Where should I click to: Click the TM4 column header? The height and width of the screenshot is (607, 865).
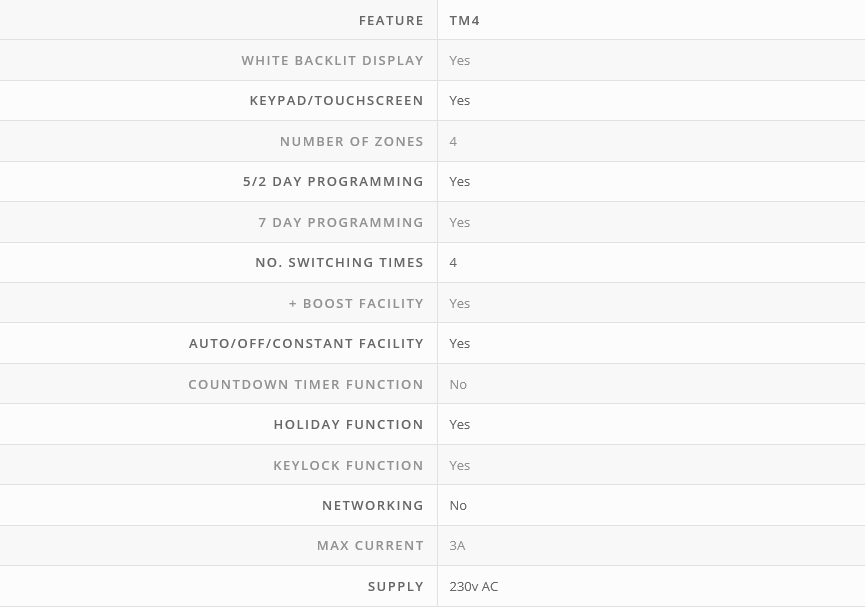pyautogui.click(x=465, y=20)
